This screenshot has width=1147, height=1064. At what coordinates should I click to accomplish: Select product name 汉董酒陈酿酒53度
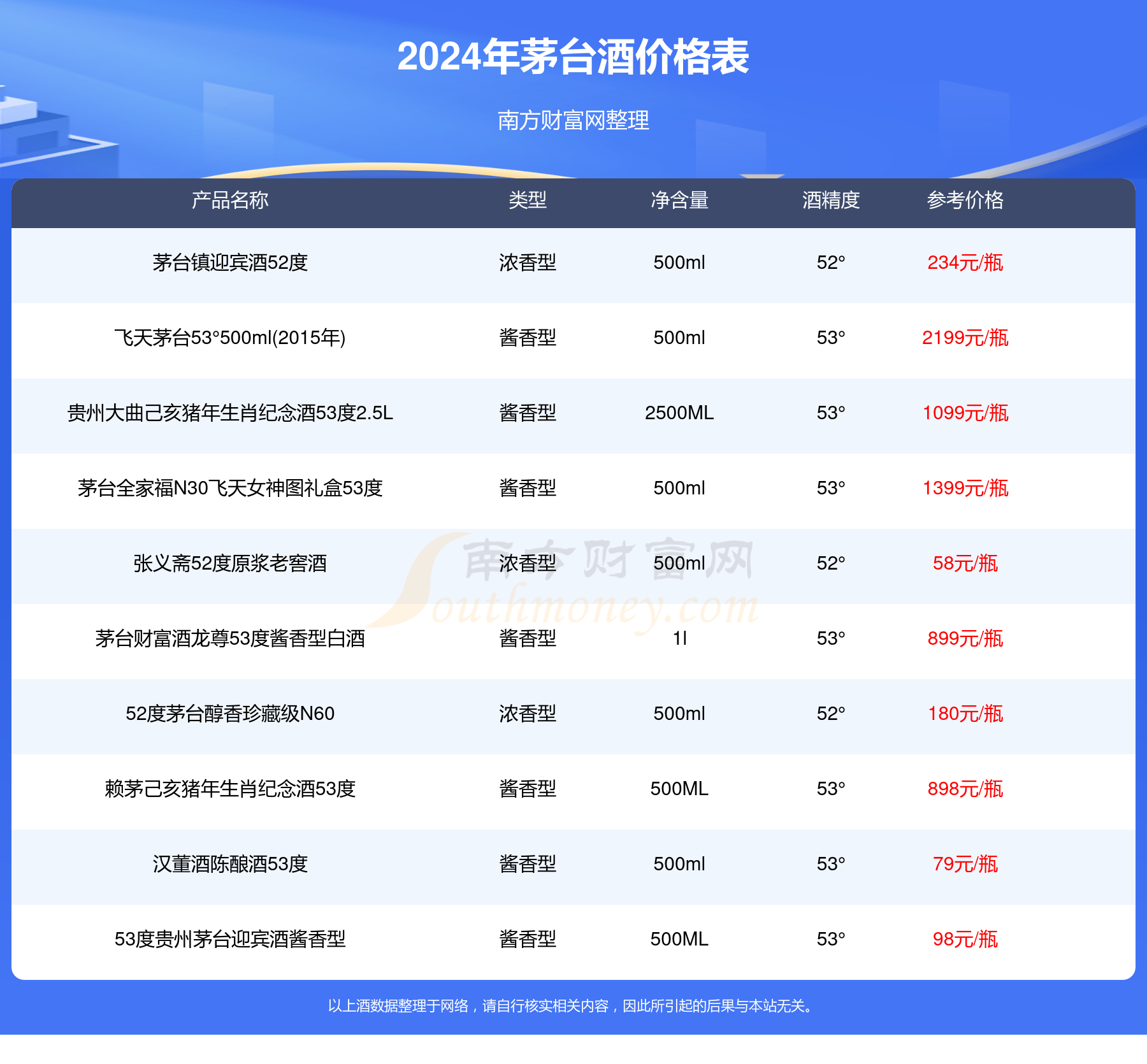click(x=230, y=864)
